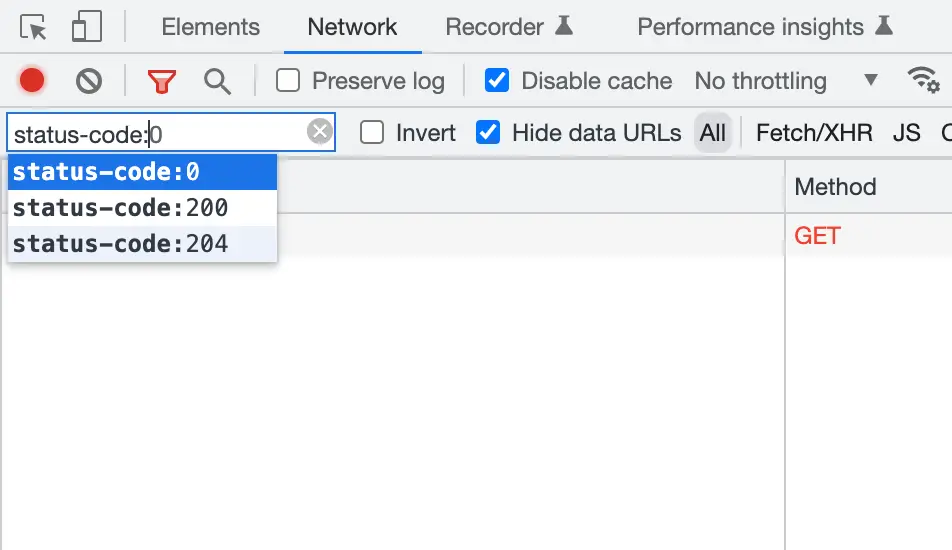Image resolution: width=952 pixels, height=550 pixels.
Task: Enable the Preserve log checkbox
Action: 288,81
